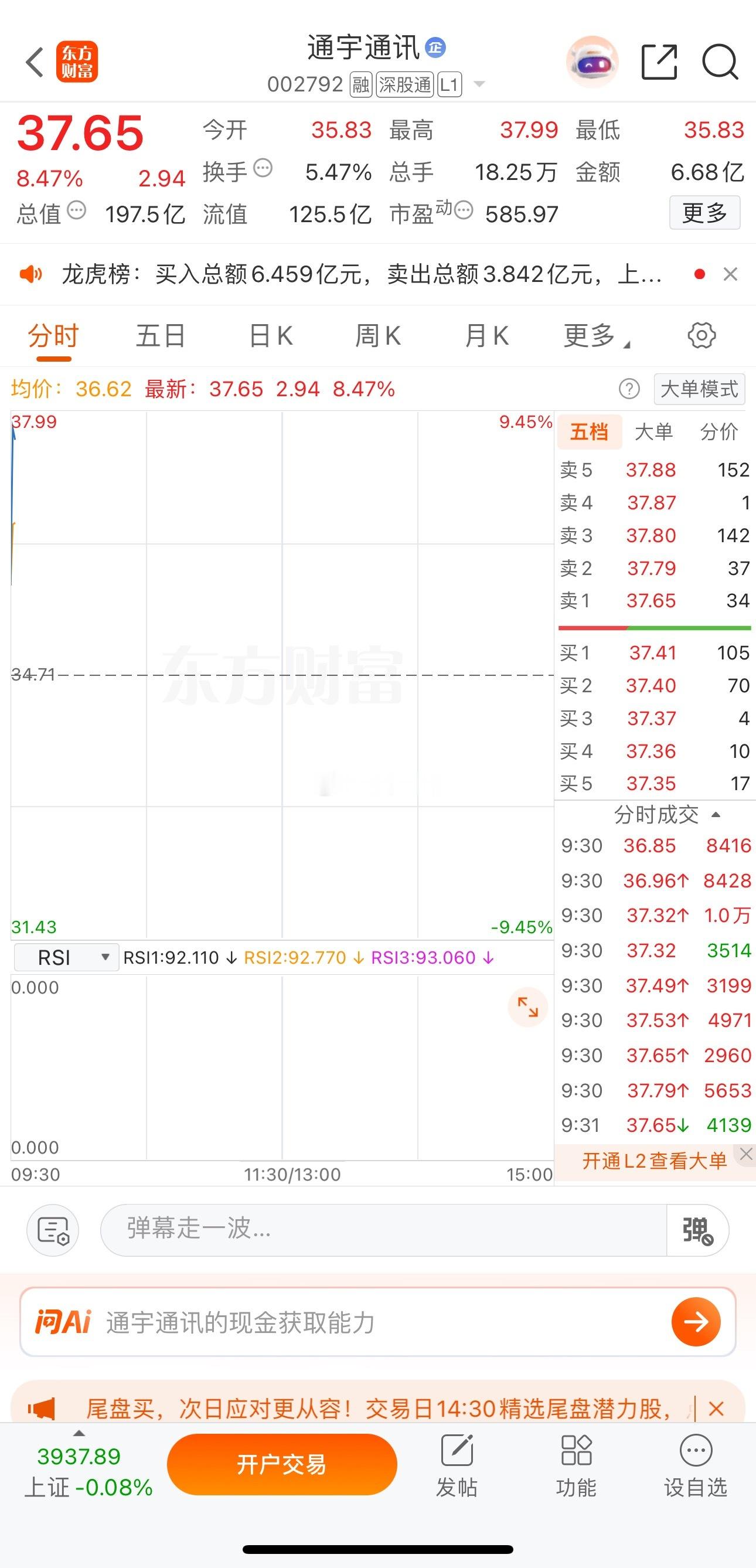Close the 龙虎榜 news ticker

coord(730,274)
